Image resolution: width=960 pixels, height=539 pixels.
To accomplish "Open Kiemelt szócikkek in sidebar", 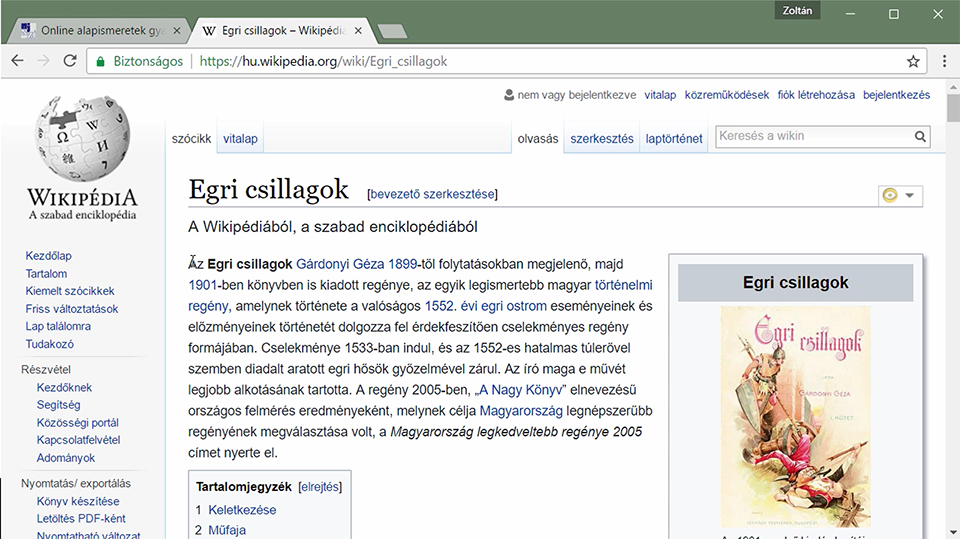I will click(70, 291).
